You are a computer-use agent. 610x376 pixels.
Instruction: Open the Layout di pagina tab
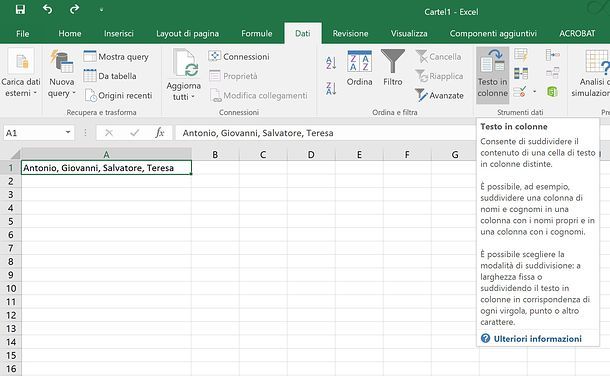pyautogui.click(x=188, y=33)
